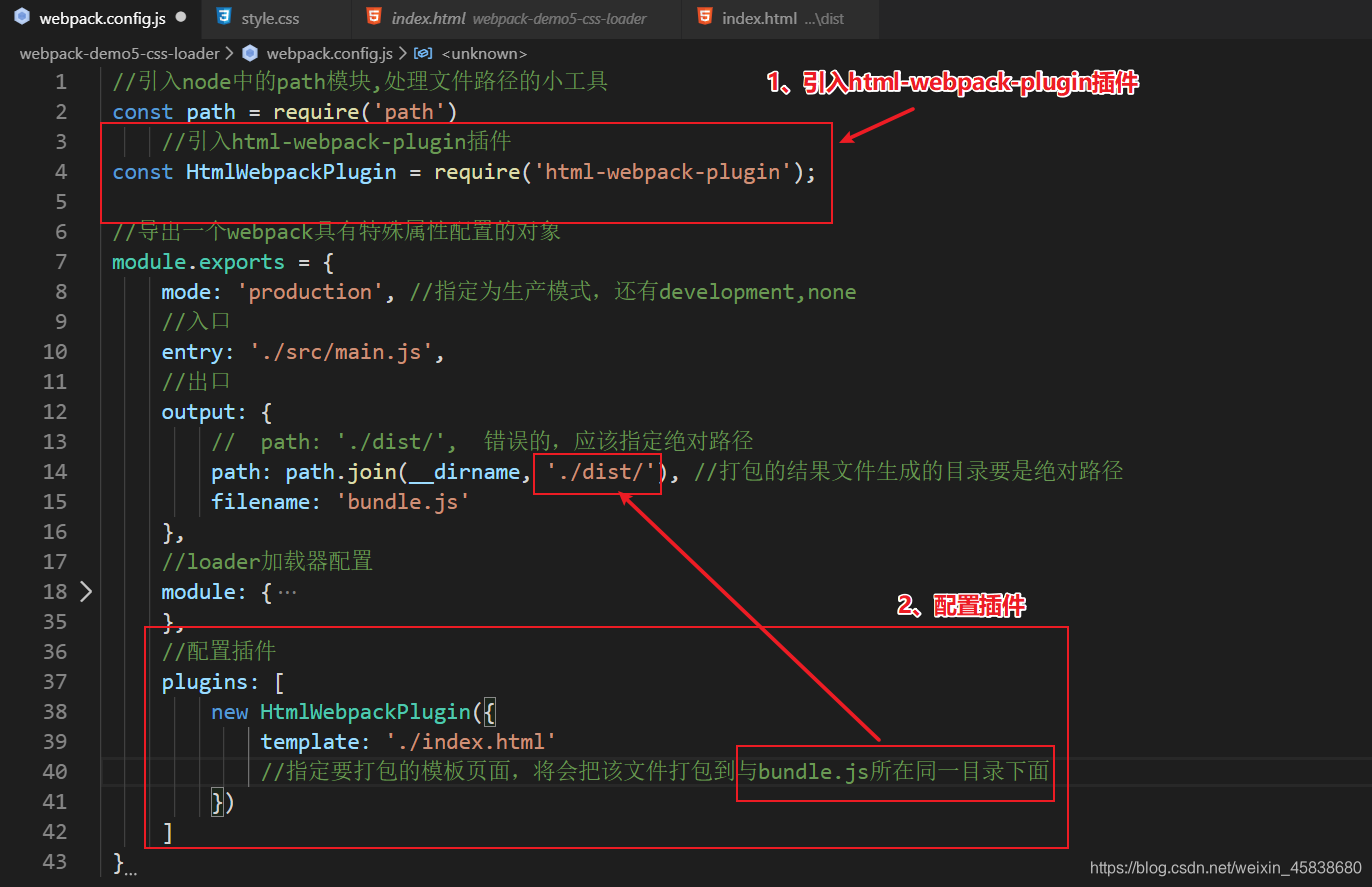The height and width of the screenshot is (887, 1372).
Task: Click the collapsed ellipsis after module: {
Action: (x=287, y=592)
